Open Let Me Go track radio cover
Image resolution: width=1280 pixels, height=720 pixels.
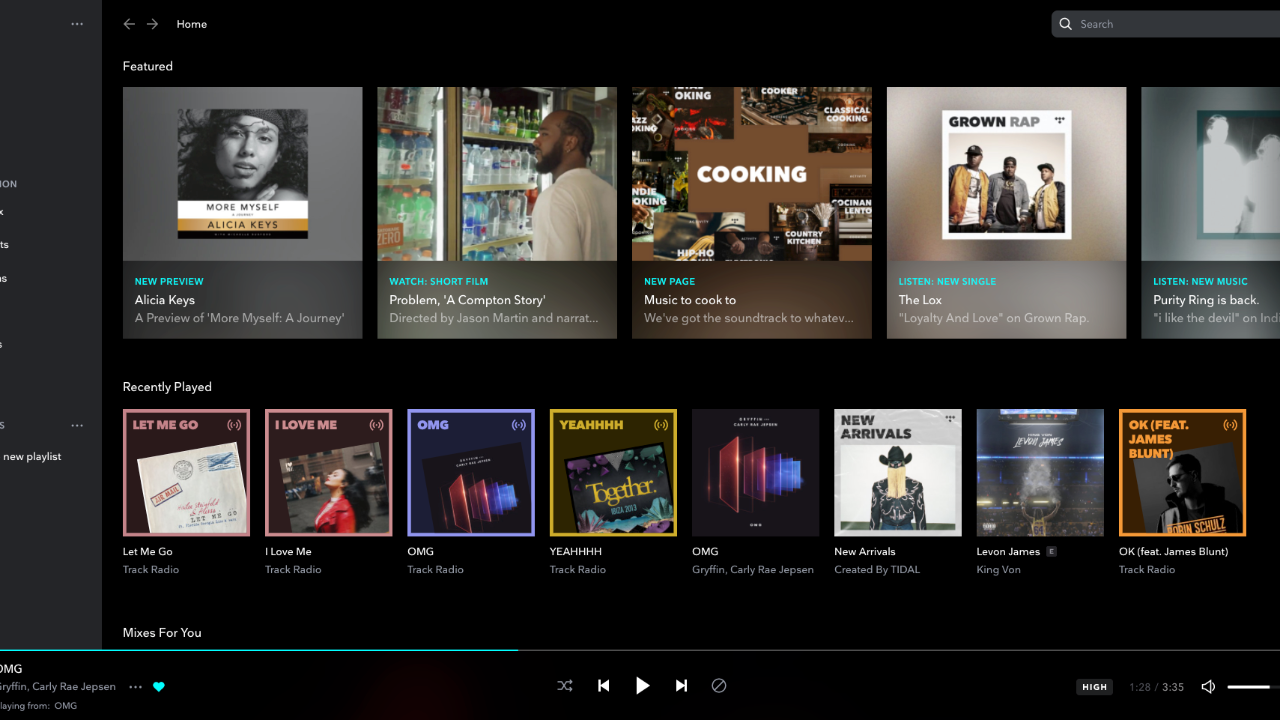pos(186,473)
